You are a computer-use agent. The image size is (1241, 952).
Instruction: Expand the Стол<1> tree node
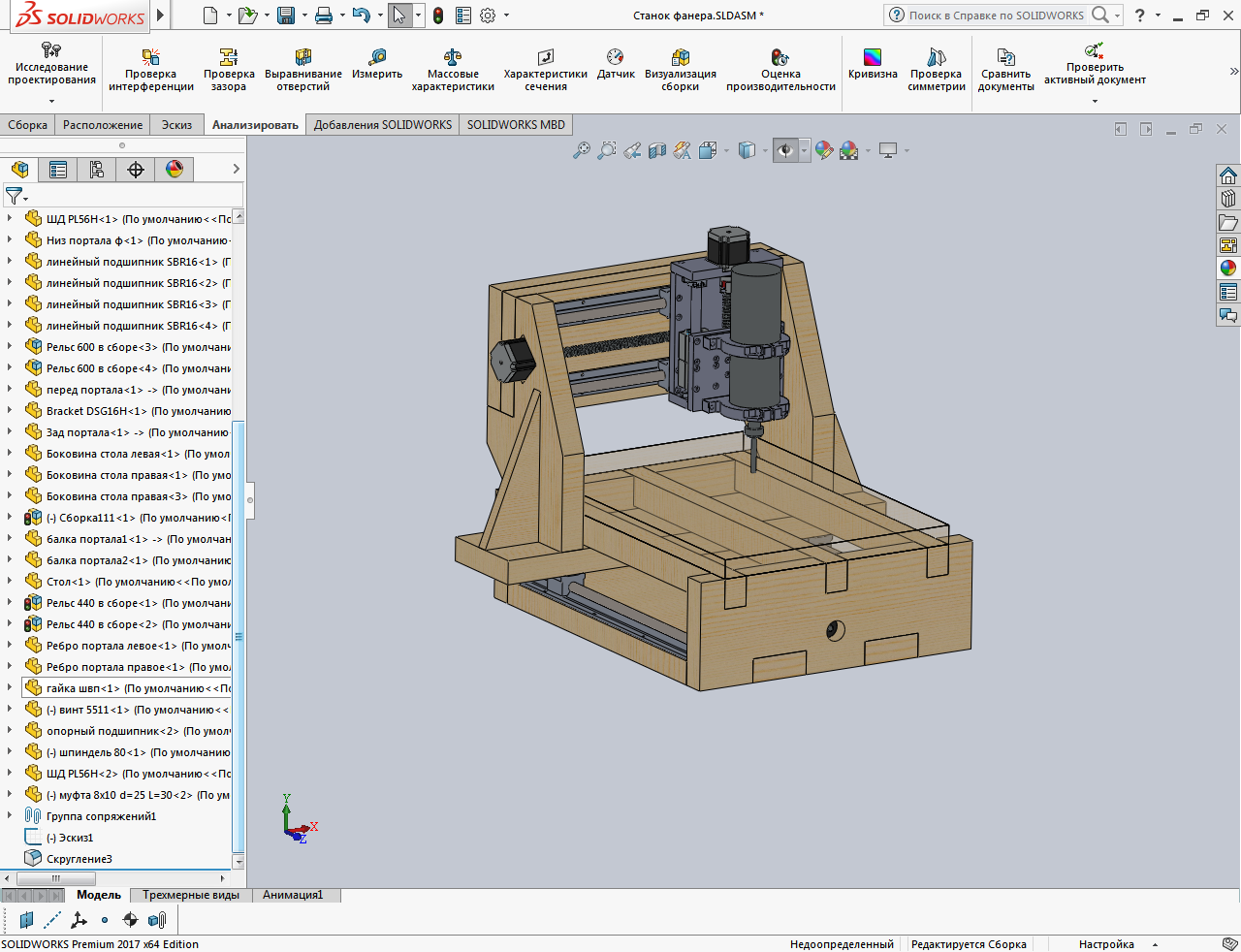click(10, 582)
